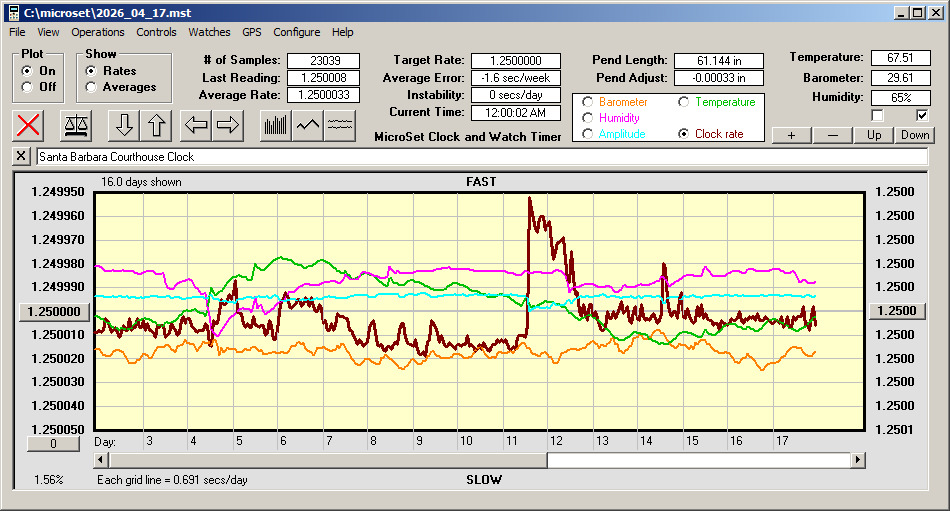Image resolution: width=950 pixels, height=511 pixels.
Task: Click the Santa Barbara Courthouse Clock text field
Action: [x=480, y=157]
